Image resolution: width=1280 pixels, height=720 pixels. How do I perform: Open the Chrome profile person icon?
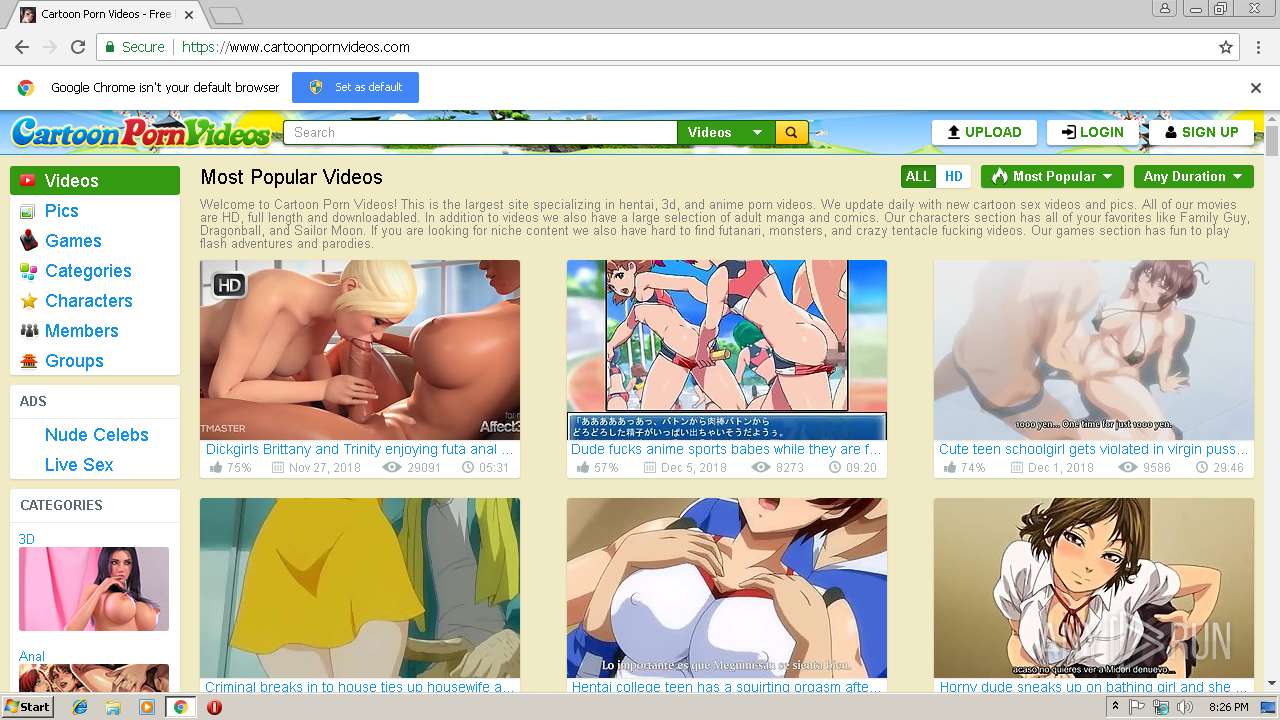point(1164,8)
